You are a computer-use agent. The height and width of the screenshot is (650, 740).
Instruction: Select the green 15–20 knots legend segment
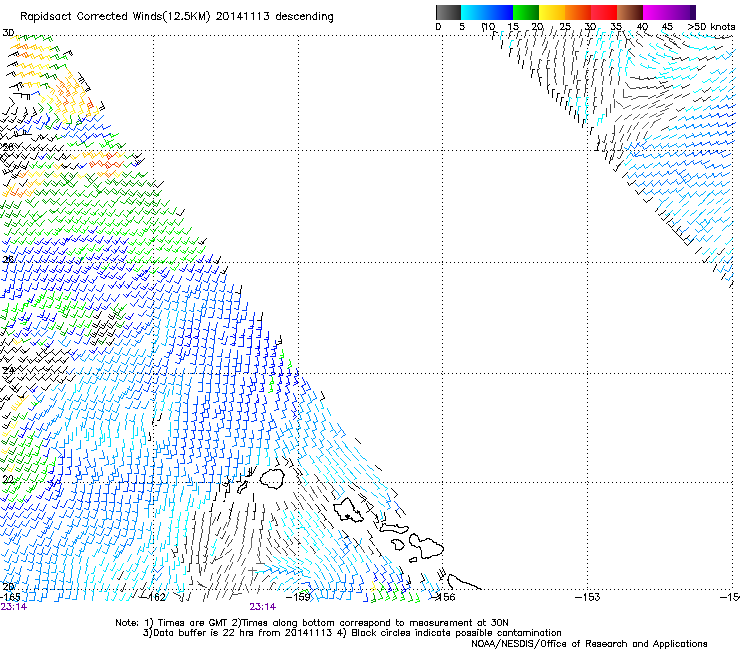click(526, 12)
